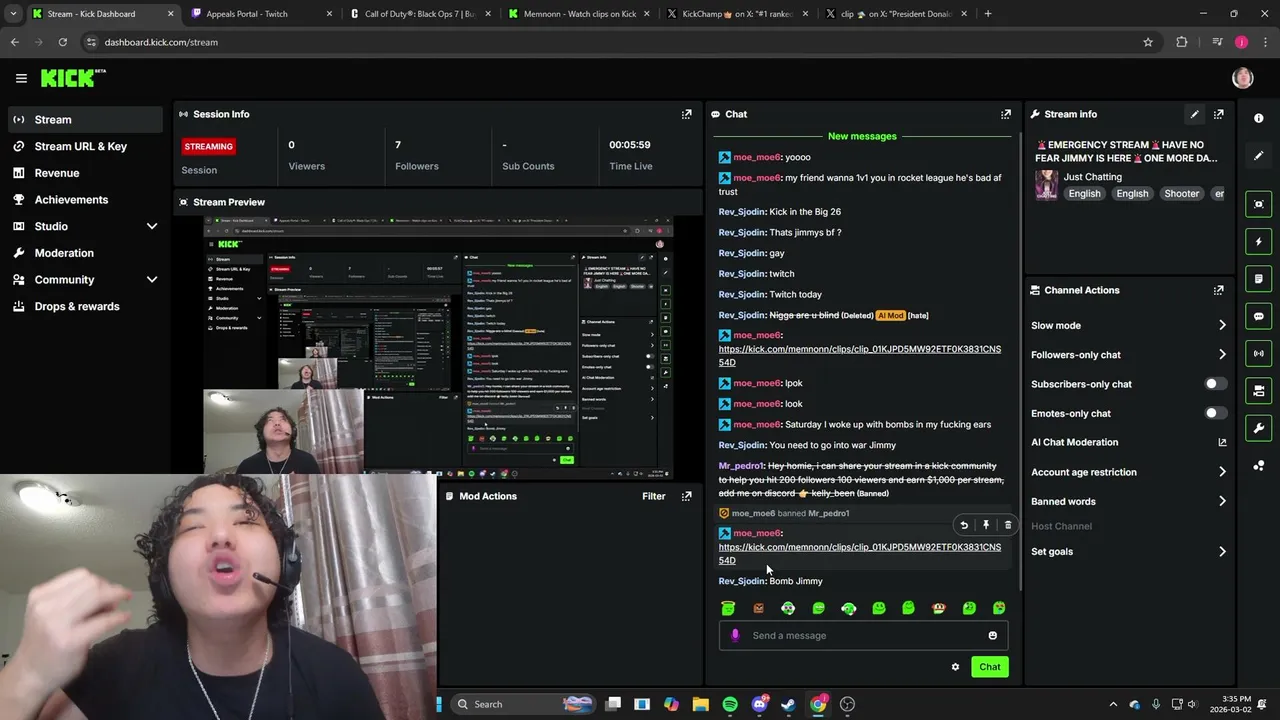1280x720 pixels.
Task: Open the Achievements page
Action: [x=85, y=199]
